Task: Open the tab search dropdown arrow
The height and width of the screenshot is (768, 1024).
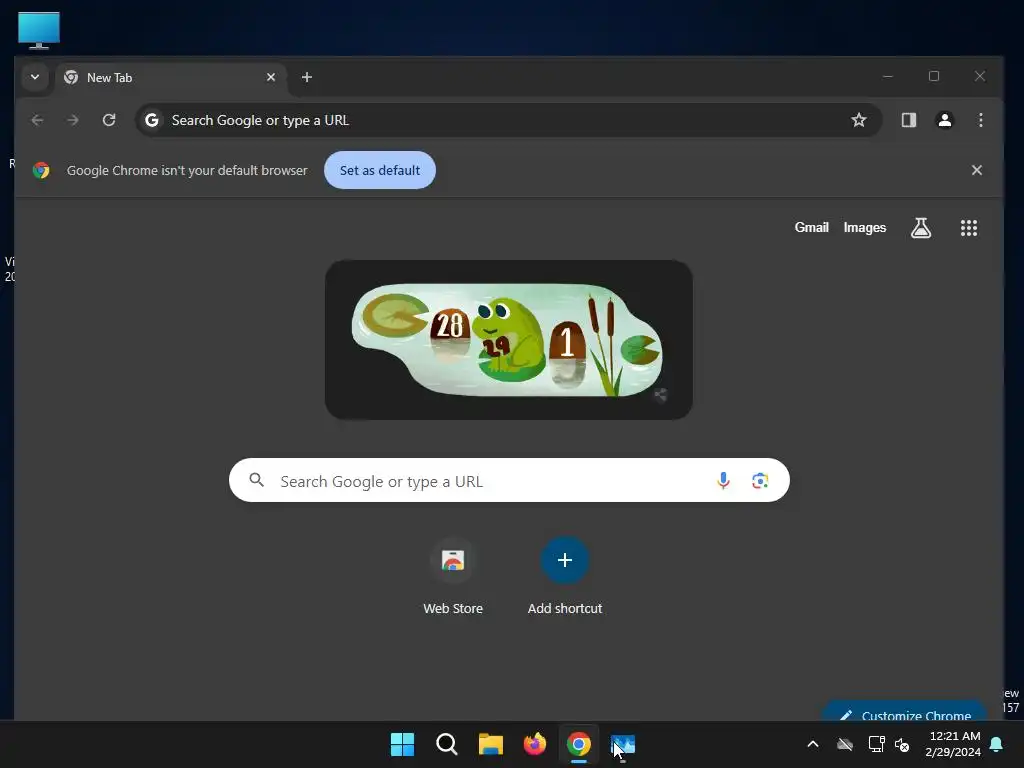Action: click(35, 77)
